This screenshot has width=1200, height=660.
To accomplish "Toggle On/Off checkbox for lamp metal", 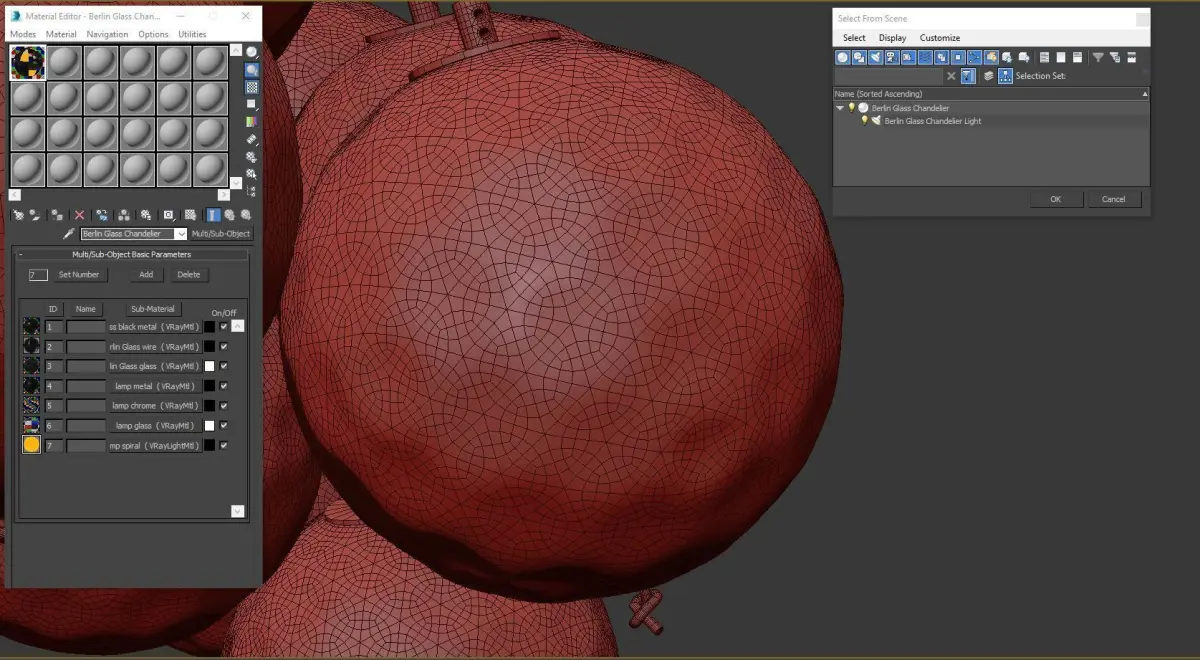I will tap(224, 386).
